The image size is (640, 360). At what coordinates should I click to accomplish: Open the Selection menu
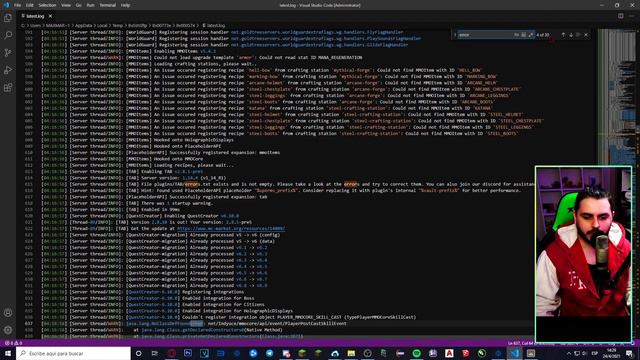click(47, 5)
